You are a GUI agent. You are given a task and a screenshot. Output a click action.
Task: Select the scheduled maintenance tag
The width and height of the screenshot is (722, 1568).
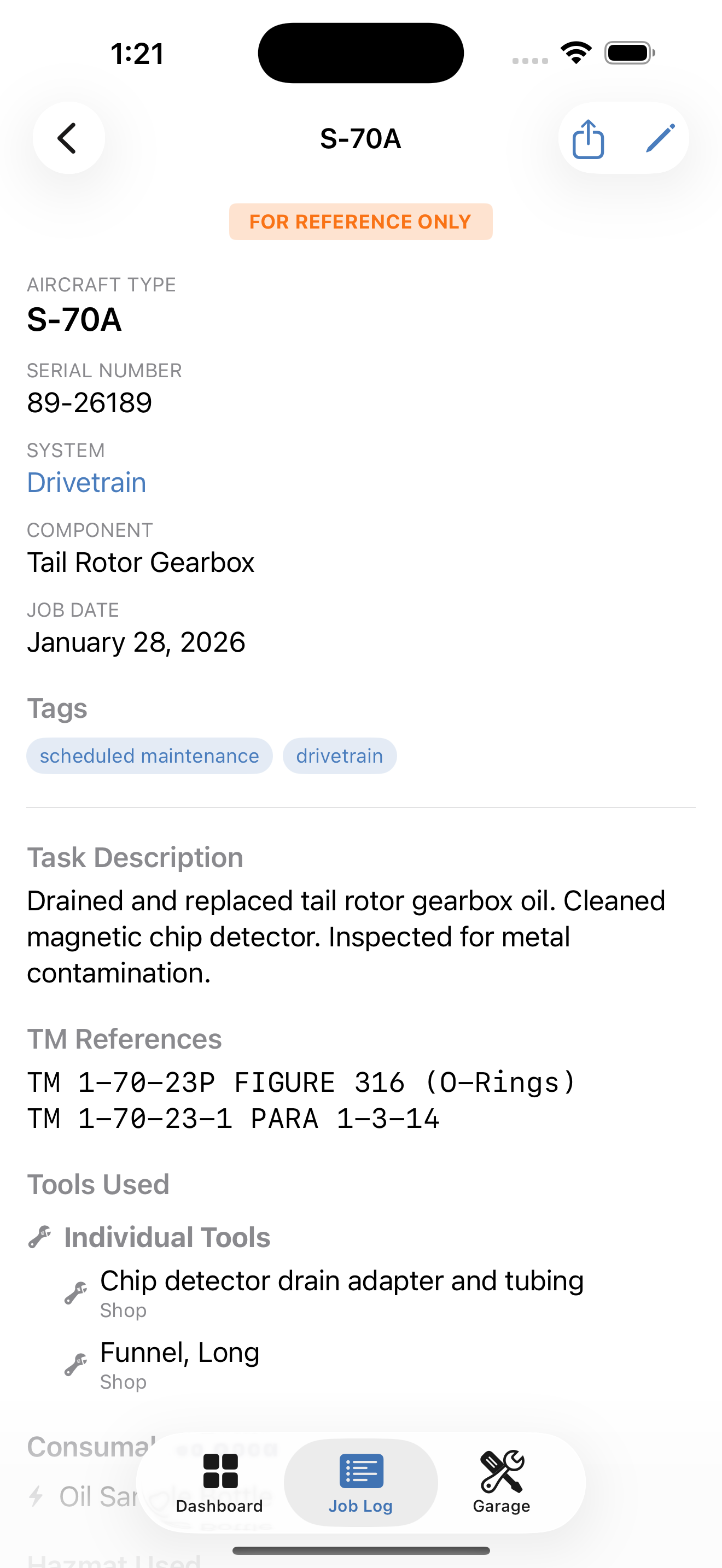coord(149,756)
